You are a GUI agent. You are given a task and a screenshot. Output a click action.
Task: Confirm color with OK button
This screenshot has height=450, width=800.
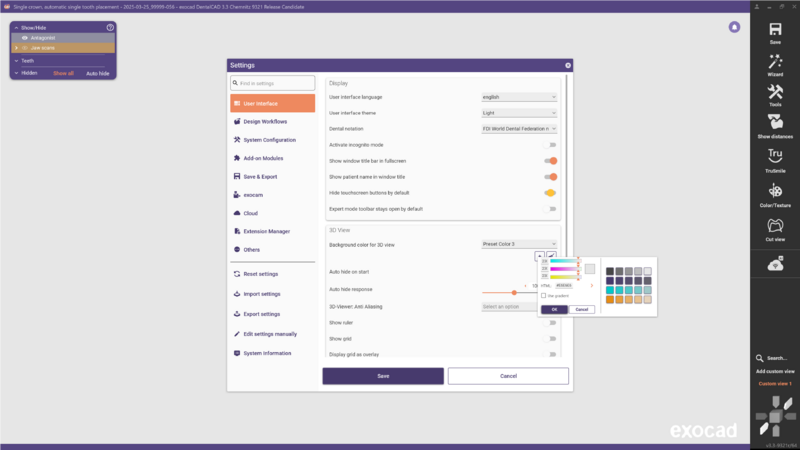[554, 309]
